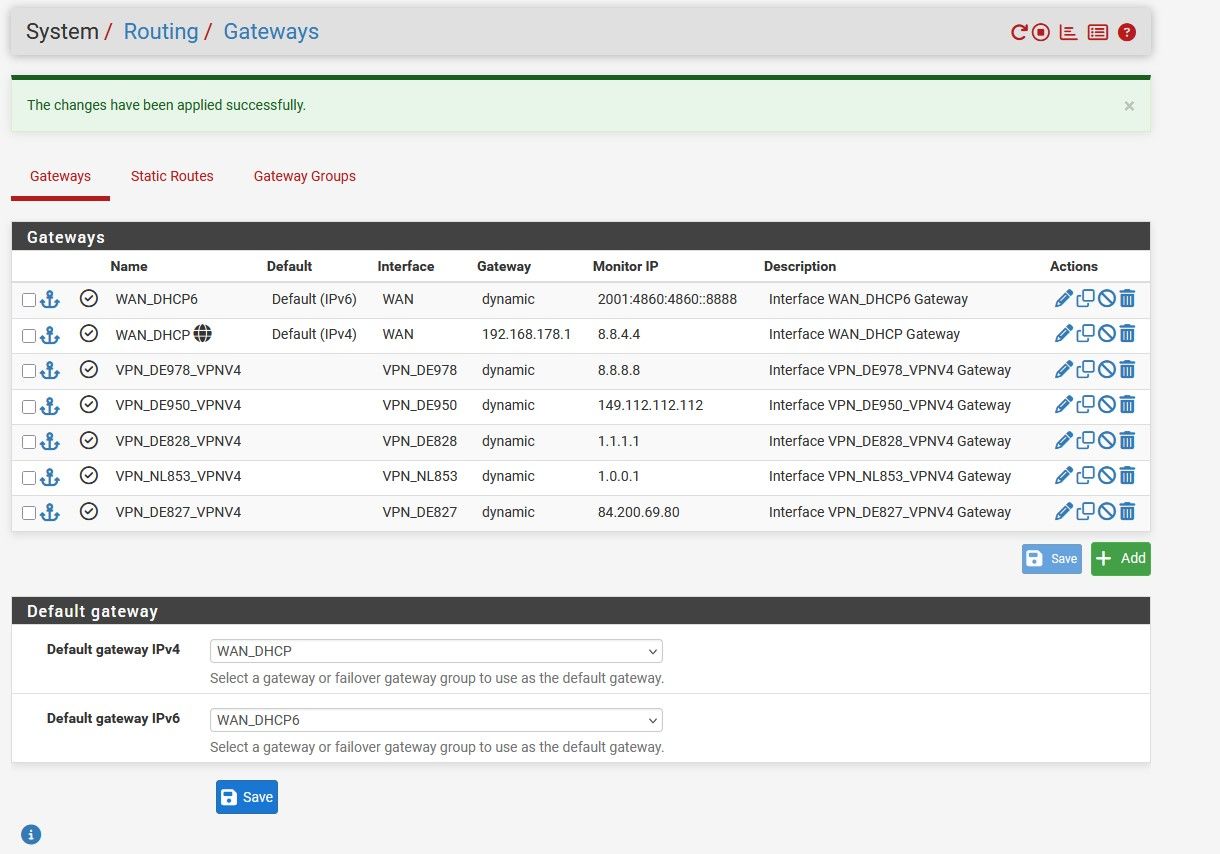Open the Default gateway IPv4 dropdown

pyautogui.click(x=436, y=651)
